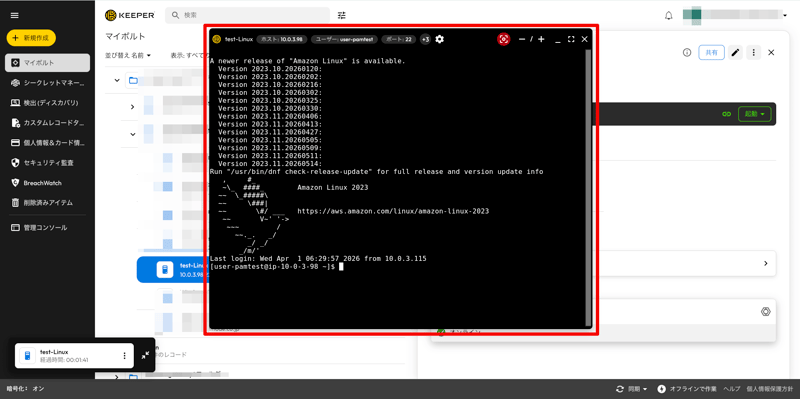Expand the record detail row chevron
800x399 pixels.
(765, 263)
